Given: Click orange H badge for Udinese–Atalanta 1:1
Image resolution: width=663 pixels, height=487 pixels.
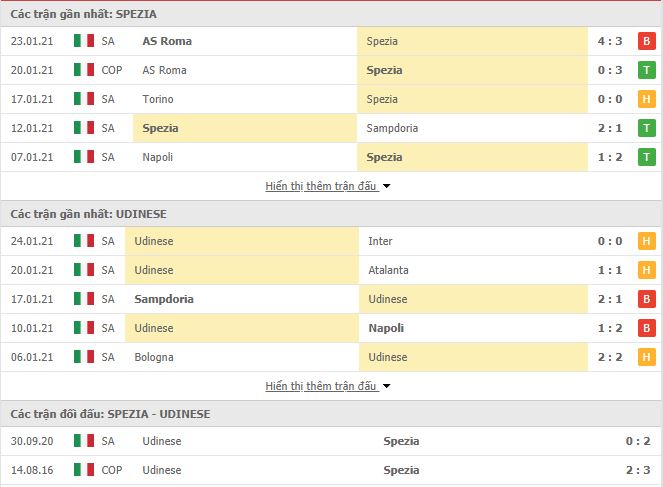Looking at the screenshot, I should pyautogui.click(x=647, y=270).
